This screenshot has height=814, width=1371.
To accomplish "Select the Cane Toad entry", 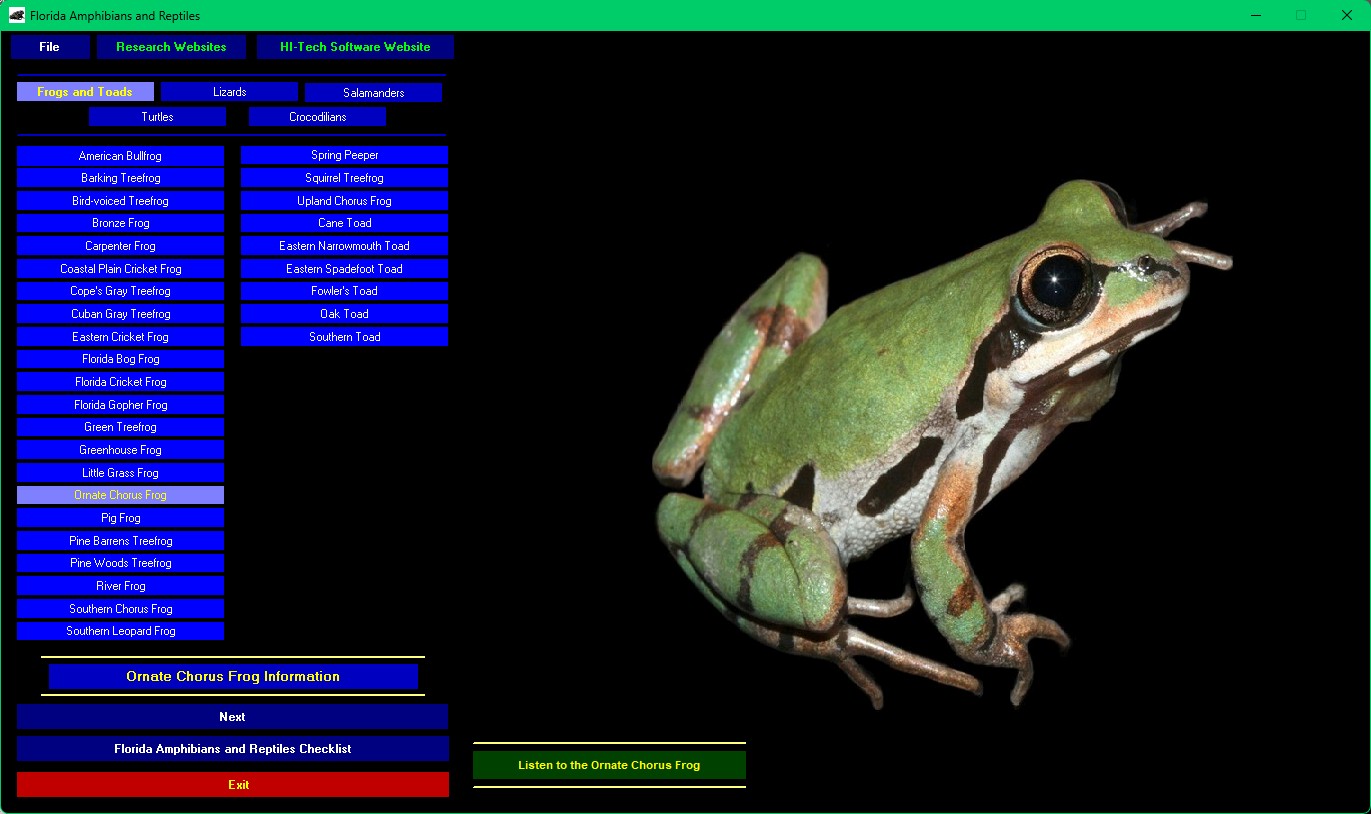I will [x=344, y=223].
